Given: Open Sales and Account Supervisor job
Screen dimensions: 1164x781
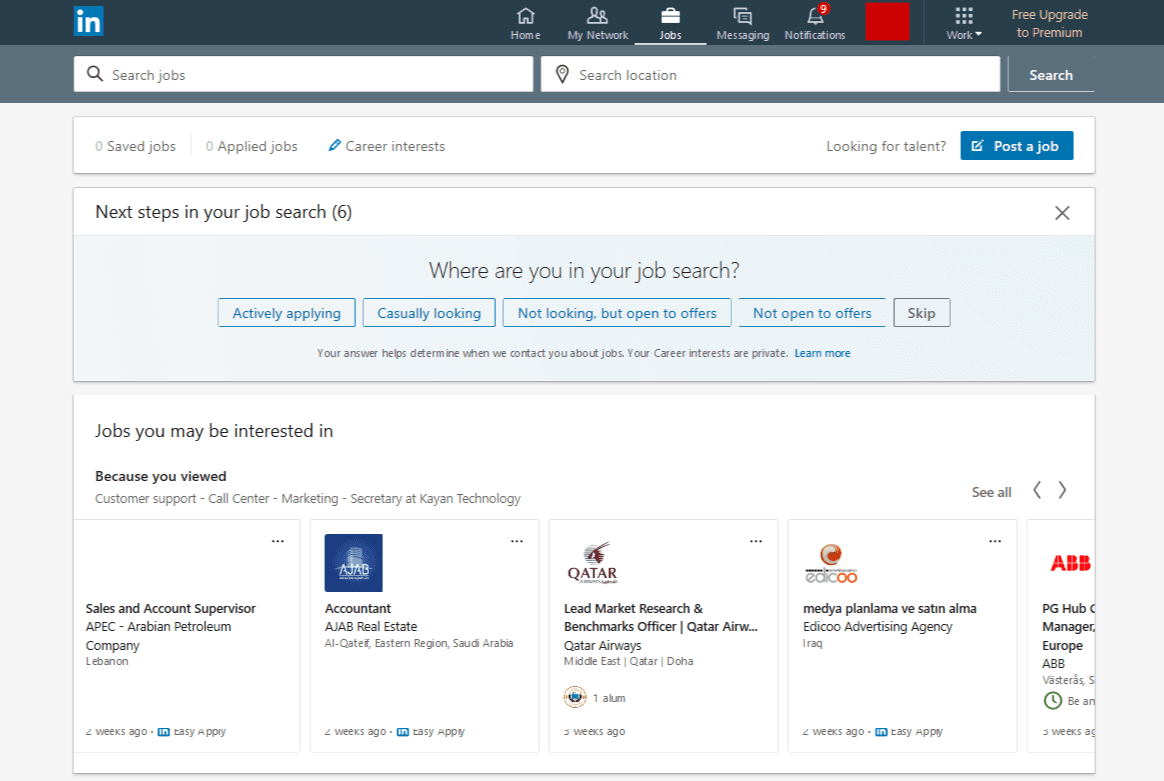Looking at the screenshot, I should click(171, 608).
